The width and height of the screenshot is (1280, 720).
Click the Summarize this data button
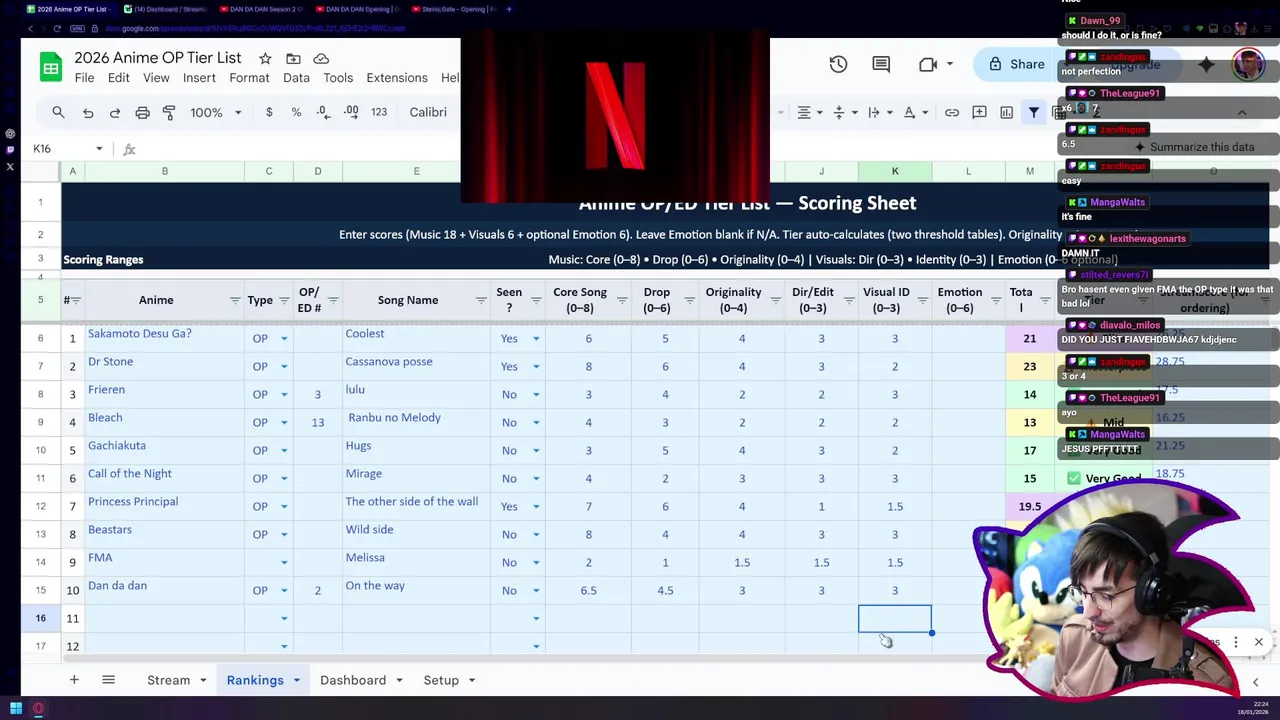(x=1195, y=147)
